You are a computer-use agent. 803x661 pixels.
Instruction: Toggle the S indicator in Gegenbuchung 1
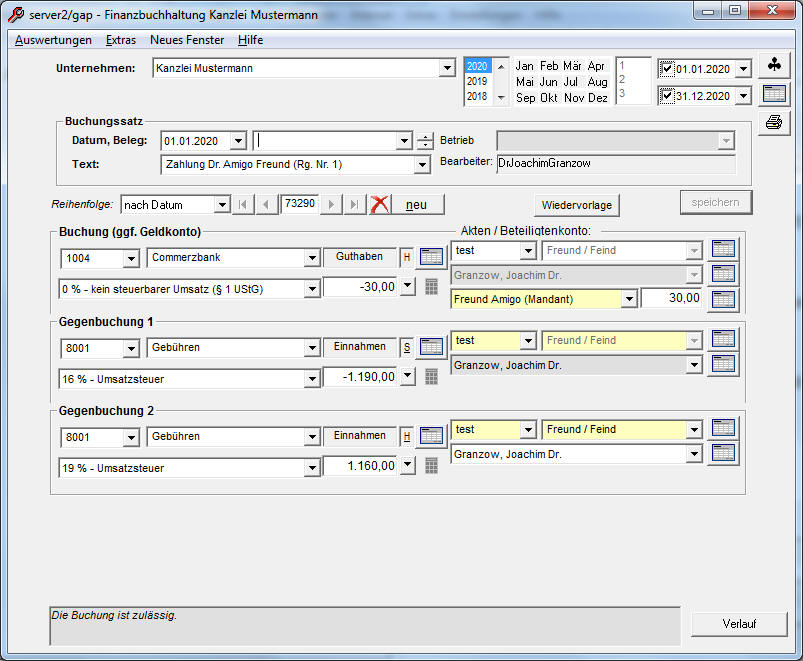[407, 347]
